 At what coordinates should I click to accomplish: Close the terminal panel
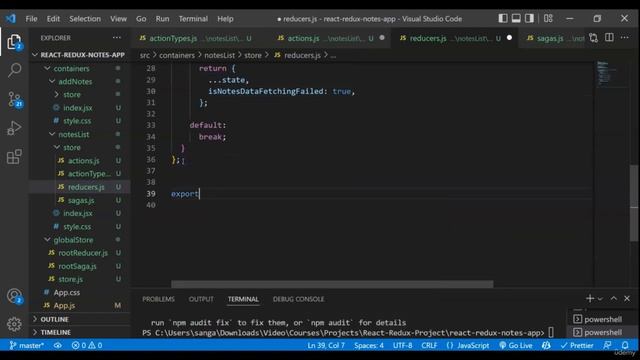click(x=627, y=299)
